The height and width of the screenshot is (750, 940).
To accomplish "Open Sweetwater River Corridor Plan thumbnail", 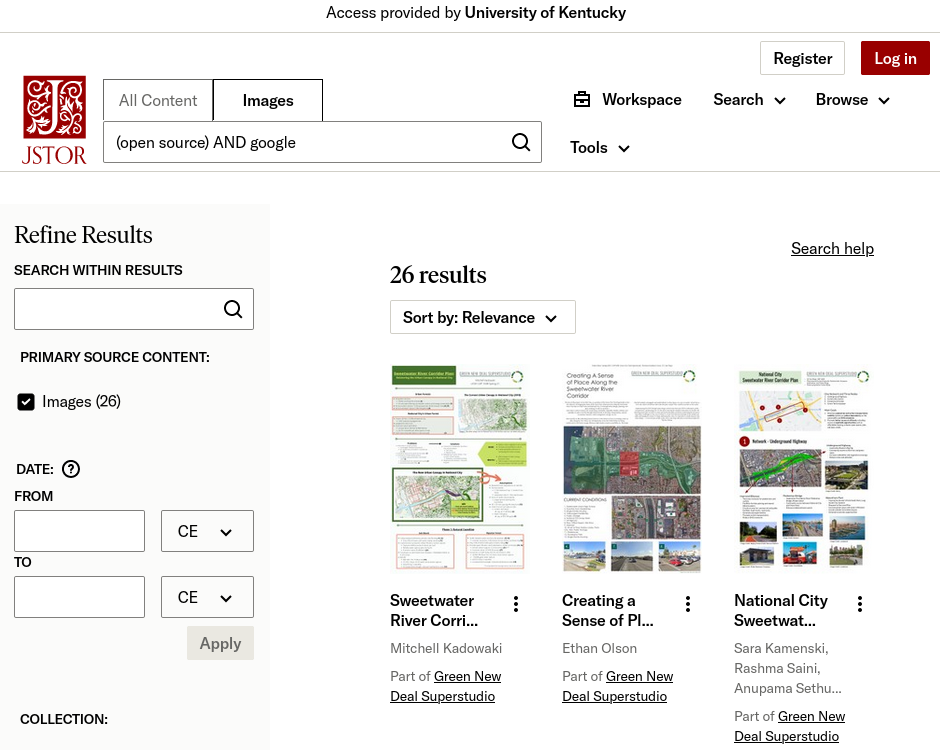I will pyautogui.click(x=459, y=468).
